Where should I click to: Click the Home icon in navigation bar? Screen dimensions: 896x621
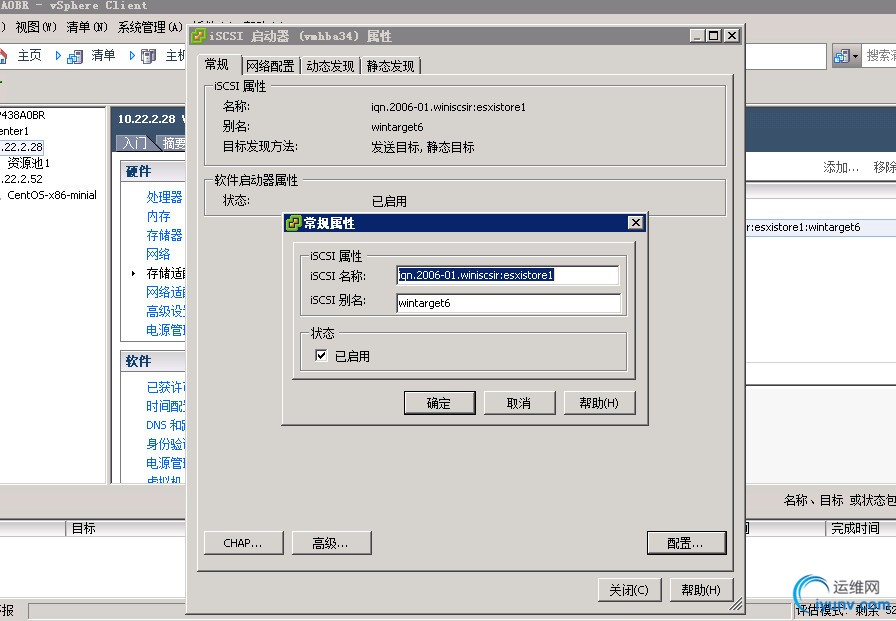(3, 55)
